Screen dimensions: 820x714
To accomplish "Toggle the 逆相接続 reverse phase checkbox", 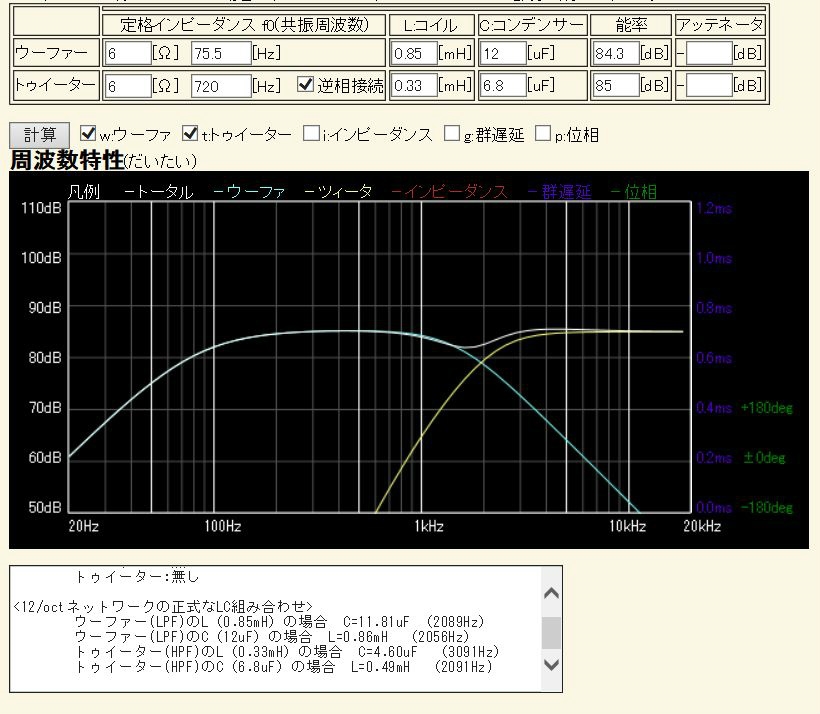I will point(307,86).
